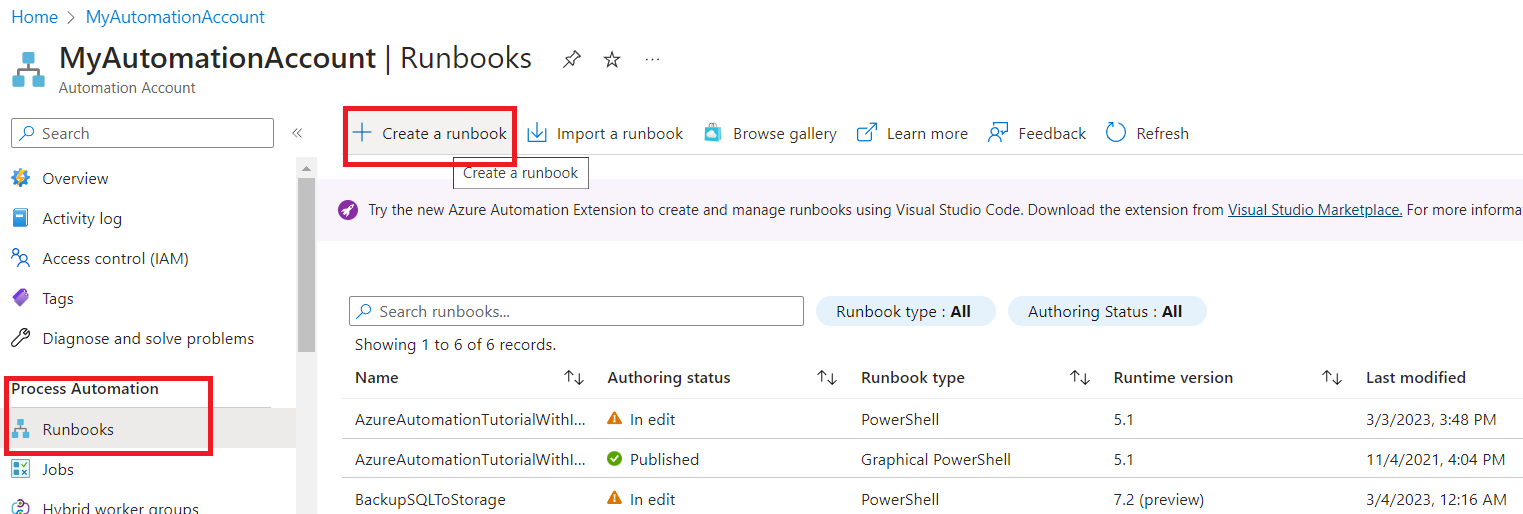Click MyAutomationAccount breadcrumb link
Screen dimensions: 1523x514
175,17
